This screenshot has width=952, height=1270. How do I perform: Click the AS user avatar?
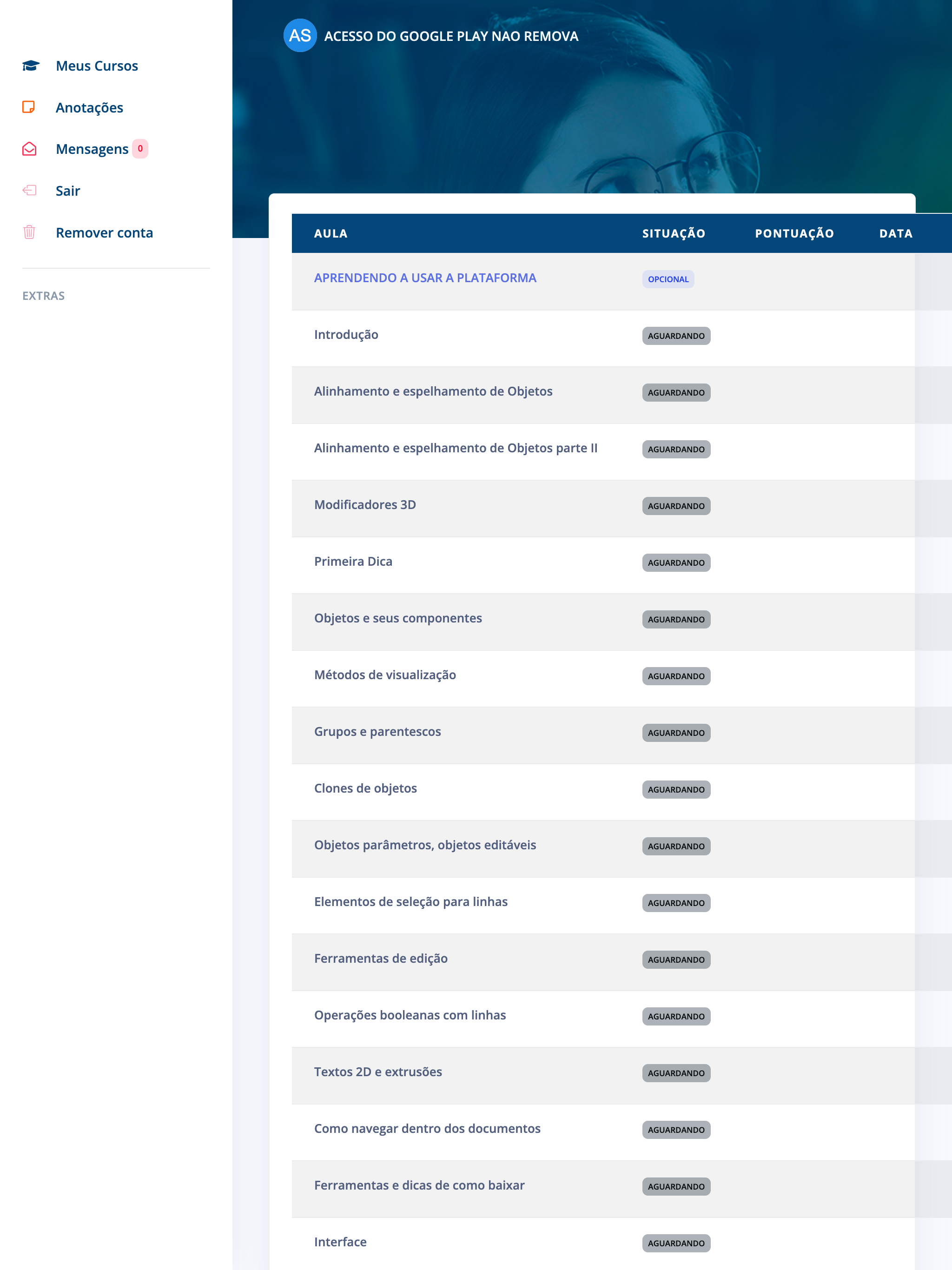point(300,36)
